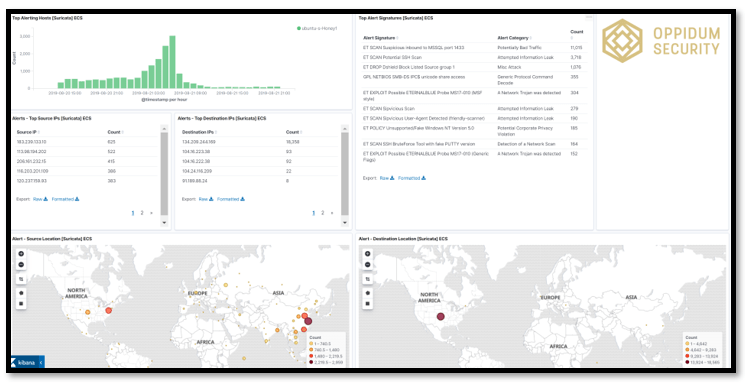Select page 1 in Destination IPs pagination
This screenshot has width=745, height=384.
(314, 213)
